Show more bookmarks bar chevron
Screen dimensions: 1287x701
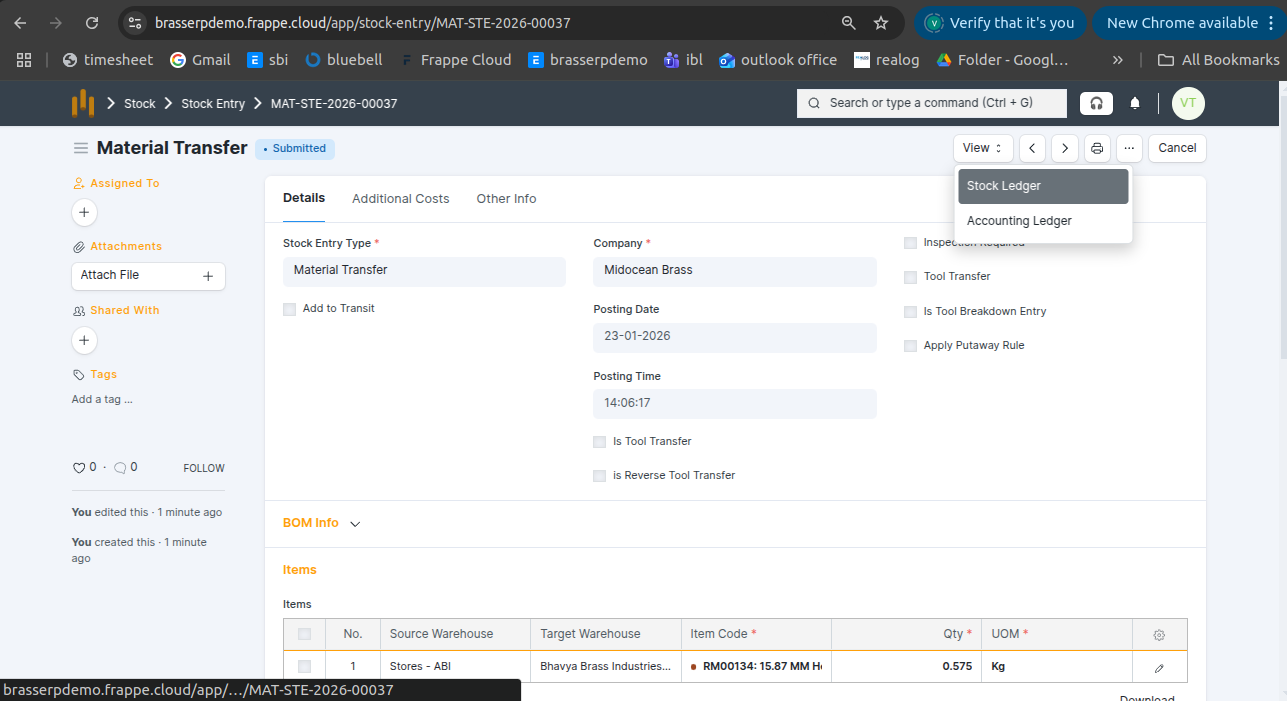1117,60
